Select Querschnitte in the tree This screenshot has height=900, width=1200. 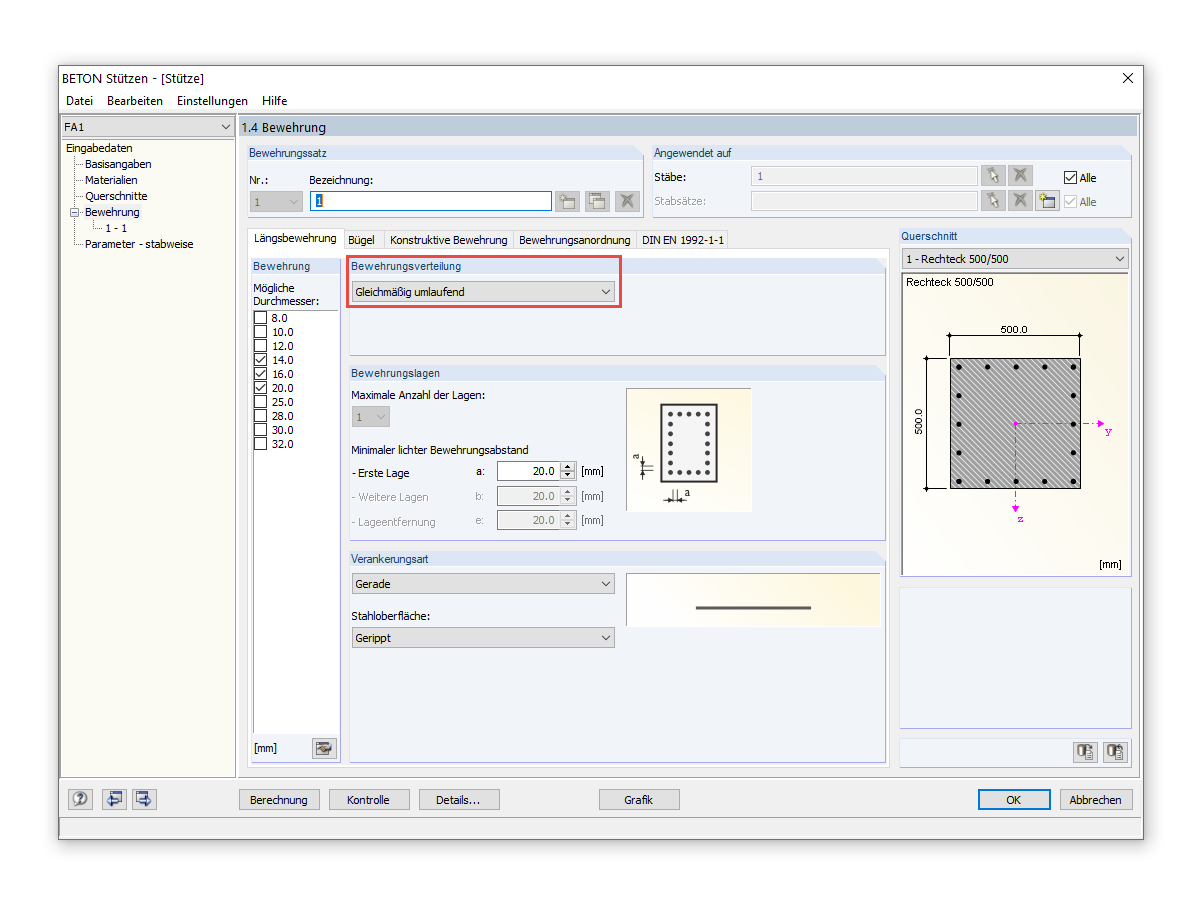tap(116, 196)
